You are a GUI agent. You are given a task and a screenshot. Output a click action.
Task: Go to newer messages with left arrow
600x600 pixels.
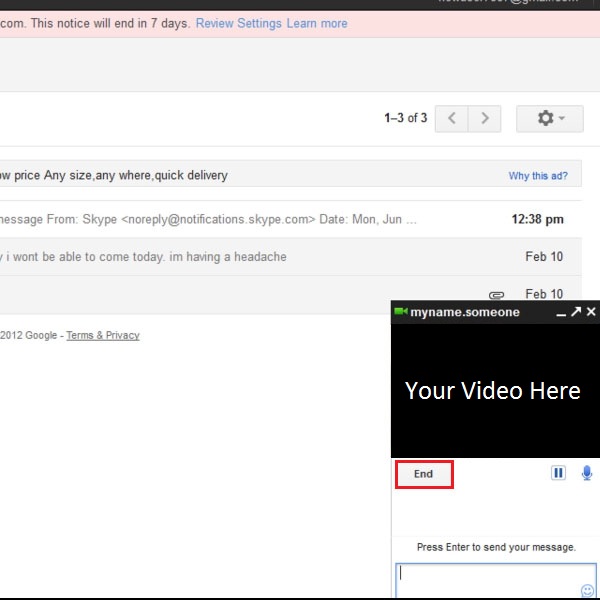point(452,119)
